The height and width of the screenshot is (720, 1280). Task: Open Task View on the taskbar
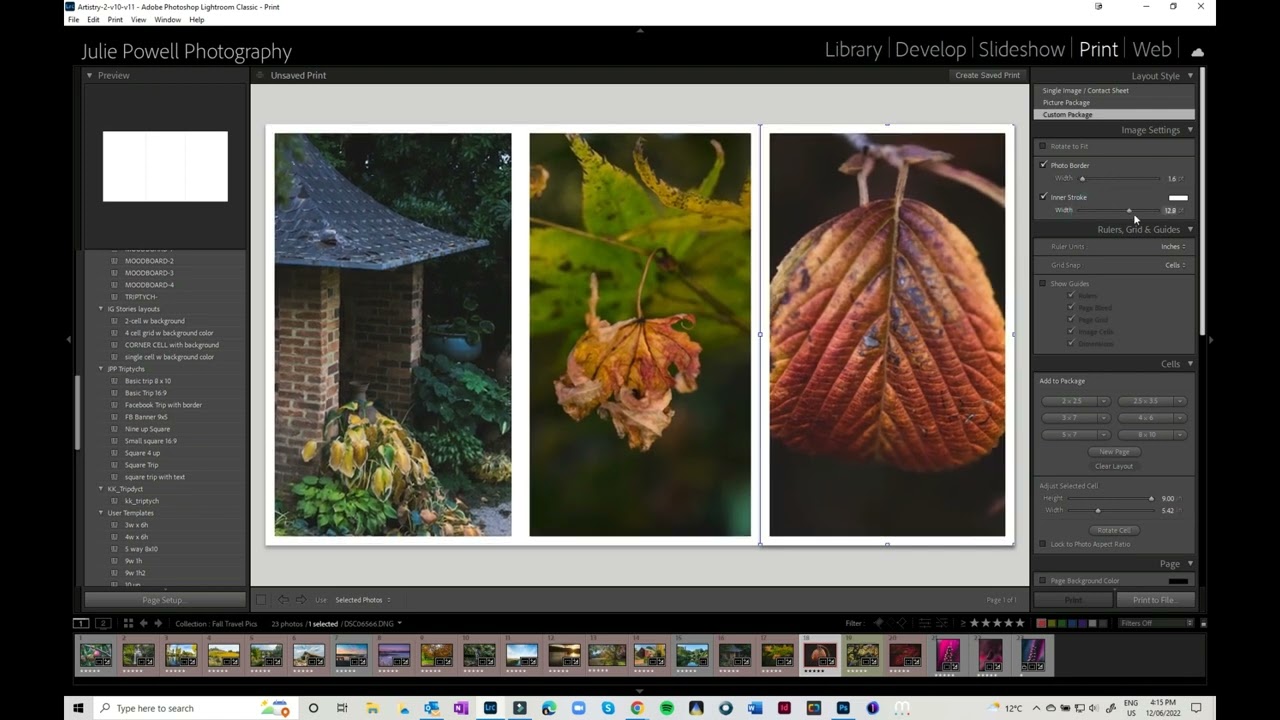point(342,708)
